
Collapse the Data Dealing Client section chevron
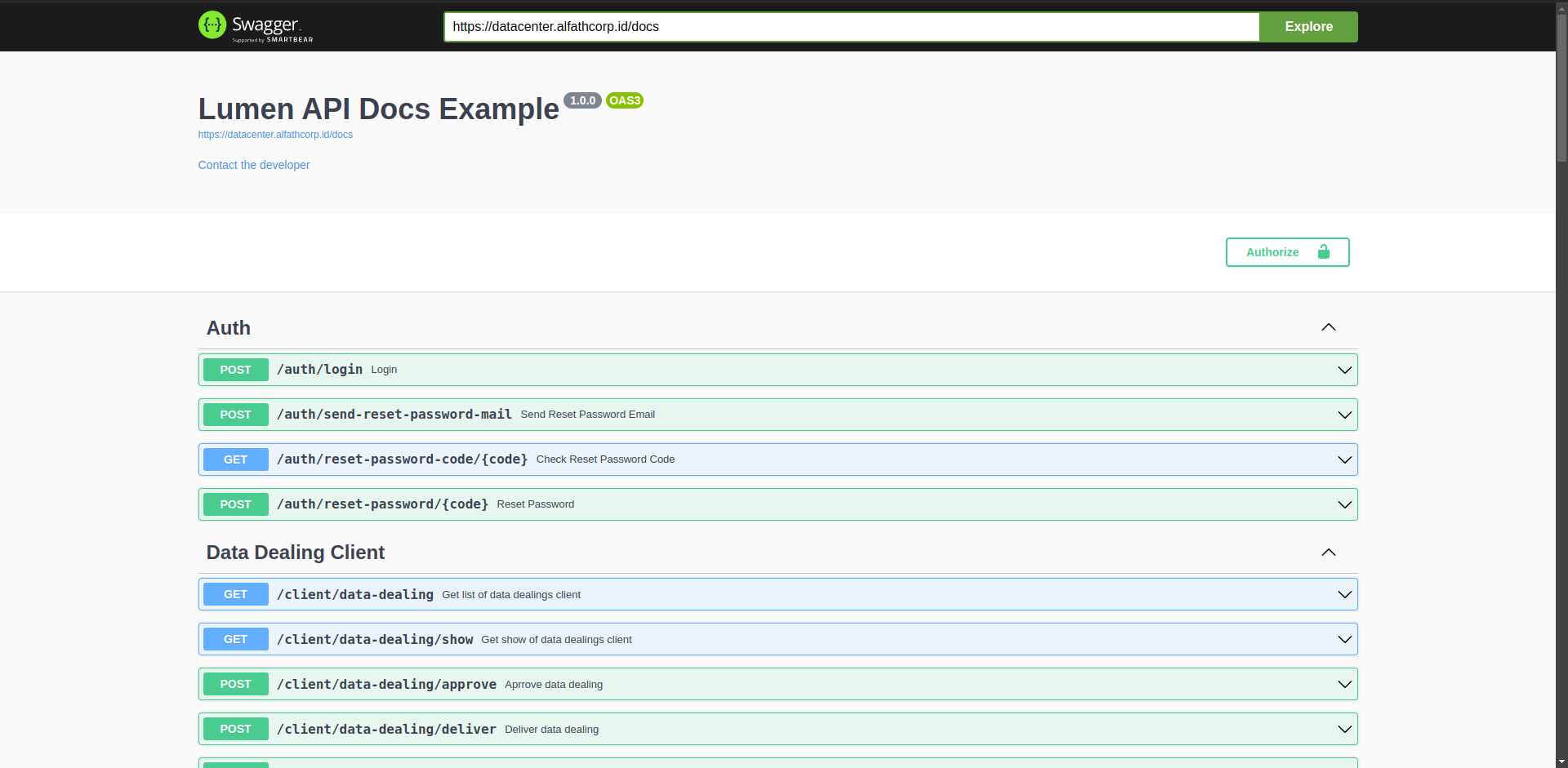[1329, 553]
